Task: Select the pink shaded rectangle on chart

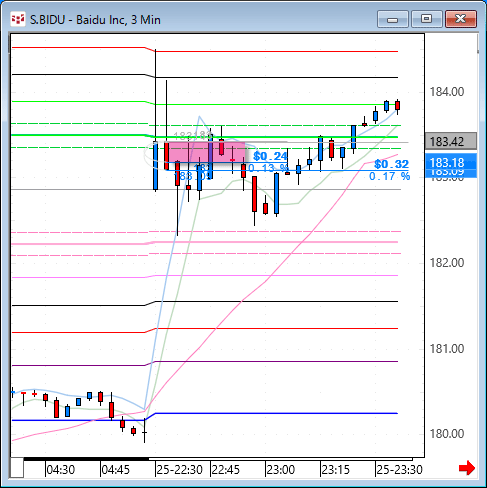Action: (207, 152)
